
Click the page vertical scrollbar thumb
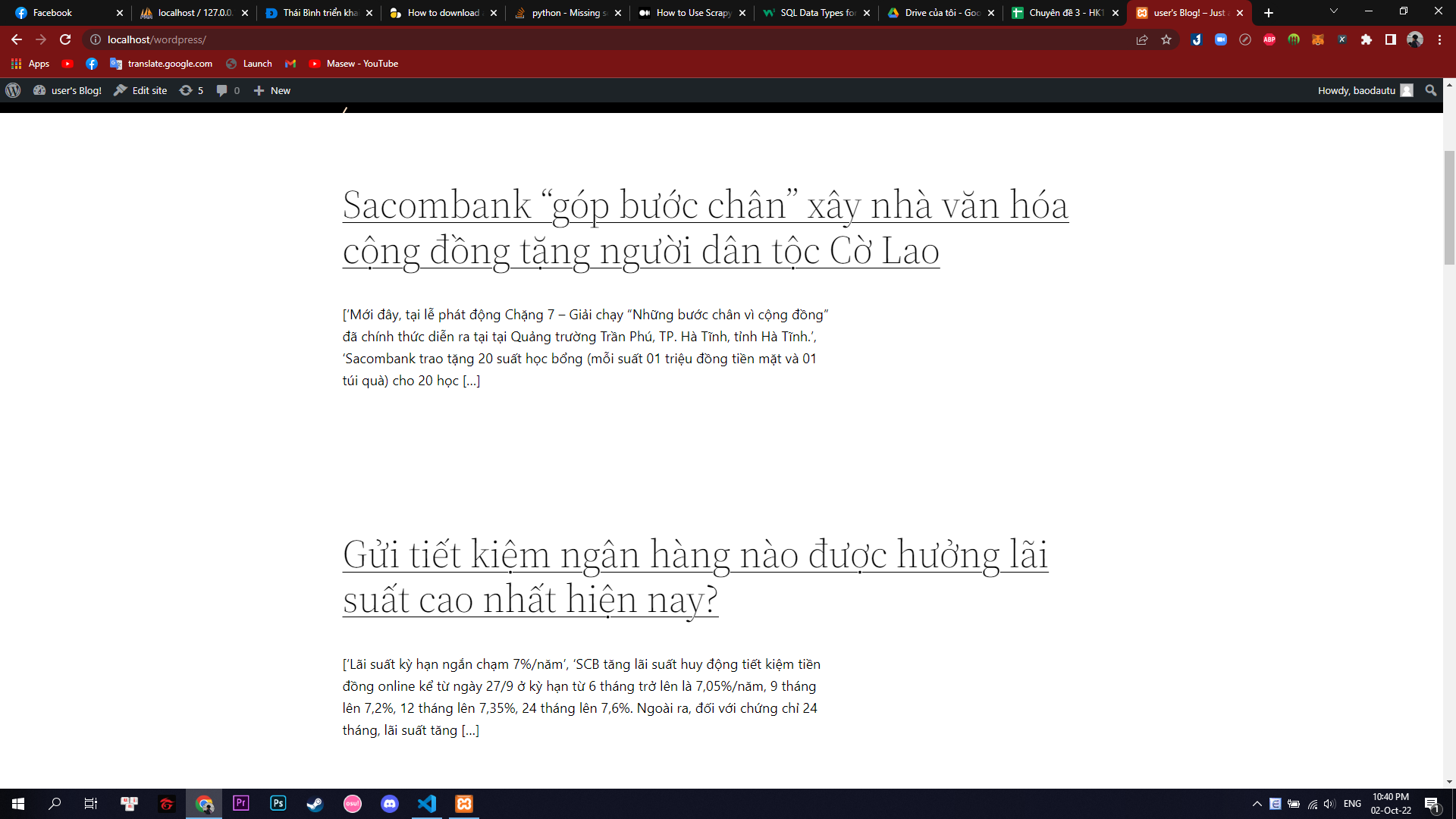click(1449, 206)
